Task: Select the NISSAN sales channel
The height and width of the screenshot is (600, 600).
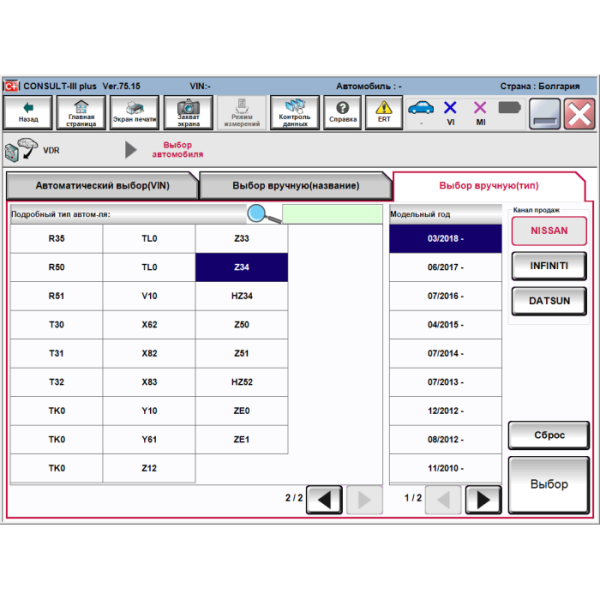Action: click(548, 231)
